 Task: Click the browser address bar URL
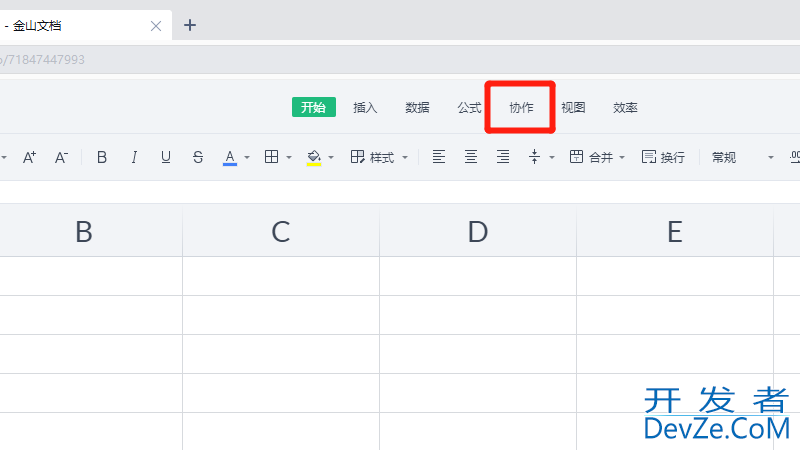tap(43, 60)
